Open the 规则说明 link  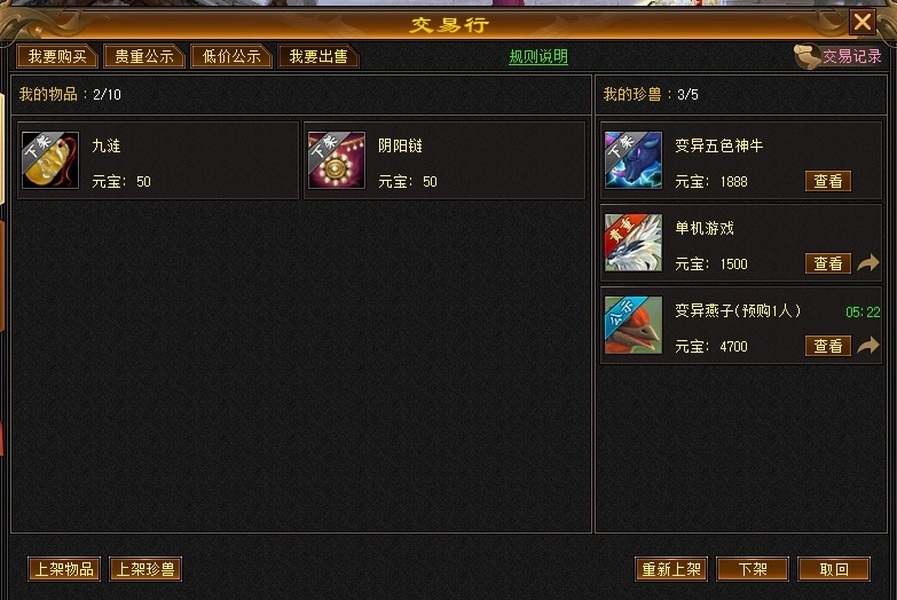tap(538, 57)
